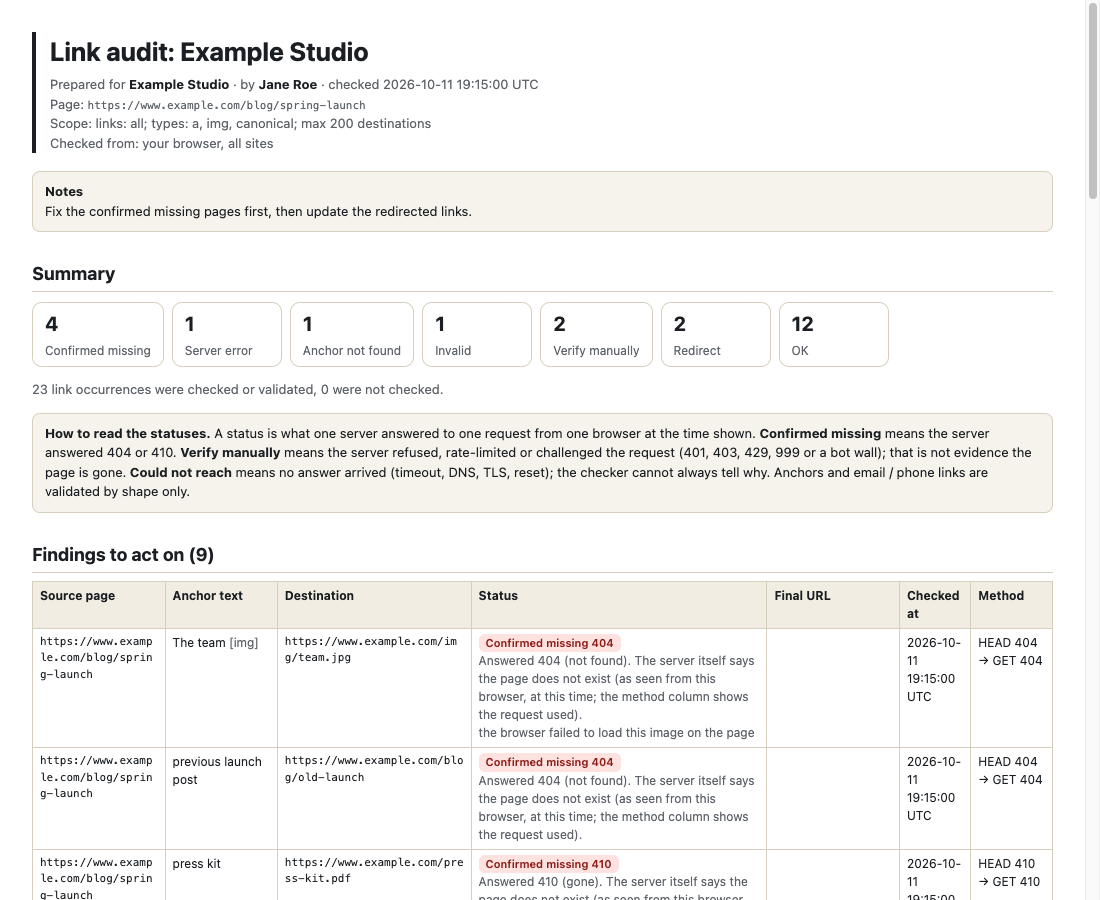The width and height of the screenshot is (1100, 900).
Task: Click the Checked at column header
Action: pyautogui.click(x=934, y=605)
